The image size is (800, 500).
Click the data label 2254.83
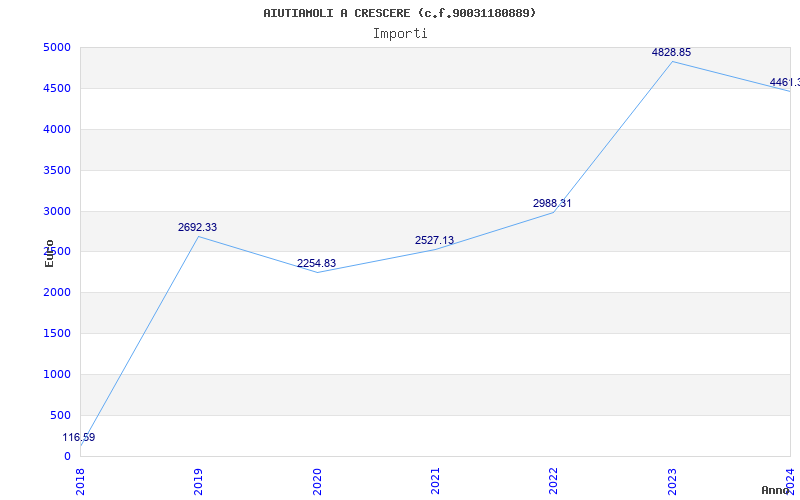316,263
